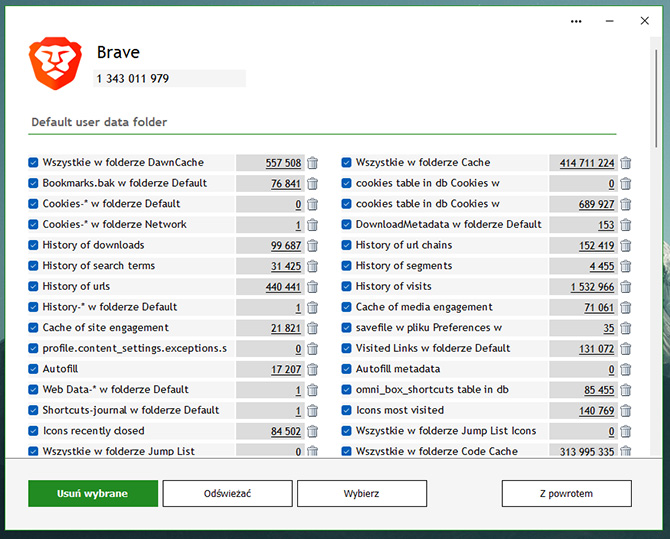Open the 414 711 224 size link
The height and width of the screenshot is (539, 670).
[587, 163]
